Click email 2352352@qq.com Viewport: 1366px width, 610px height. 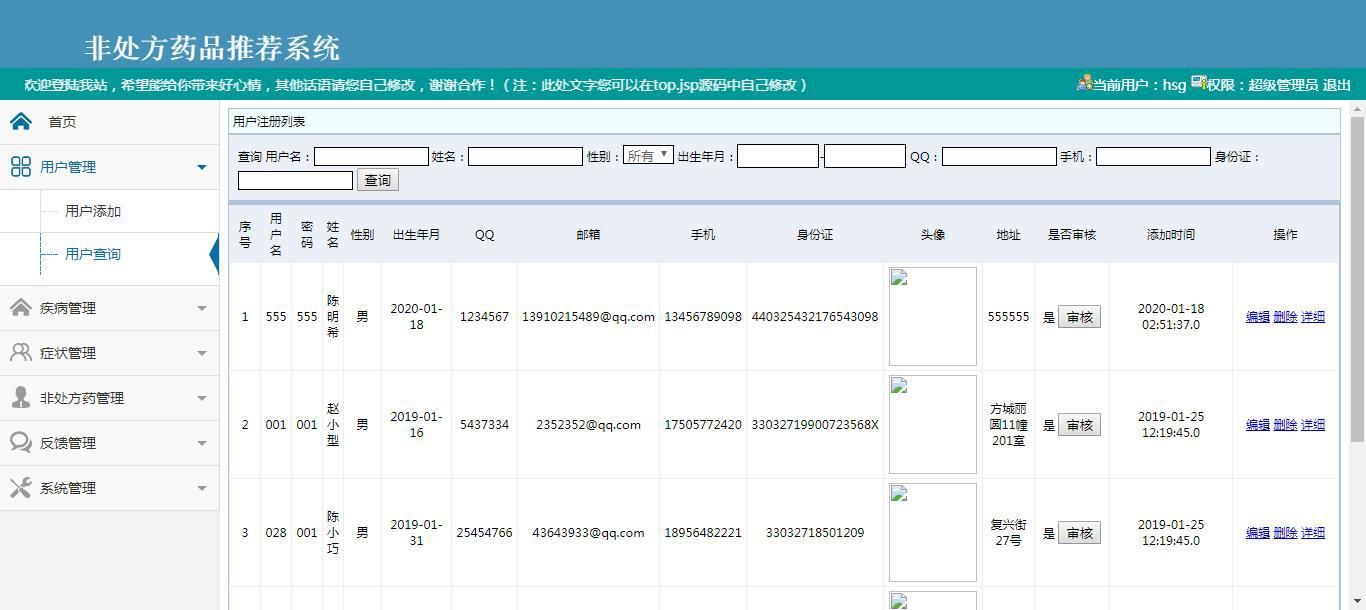pos(588,425)
